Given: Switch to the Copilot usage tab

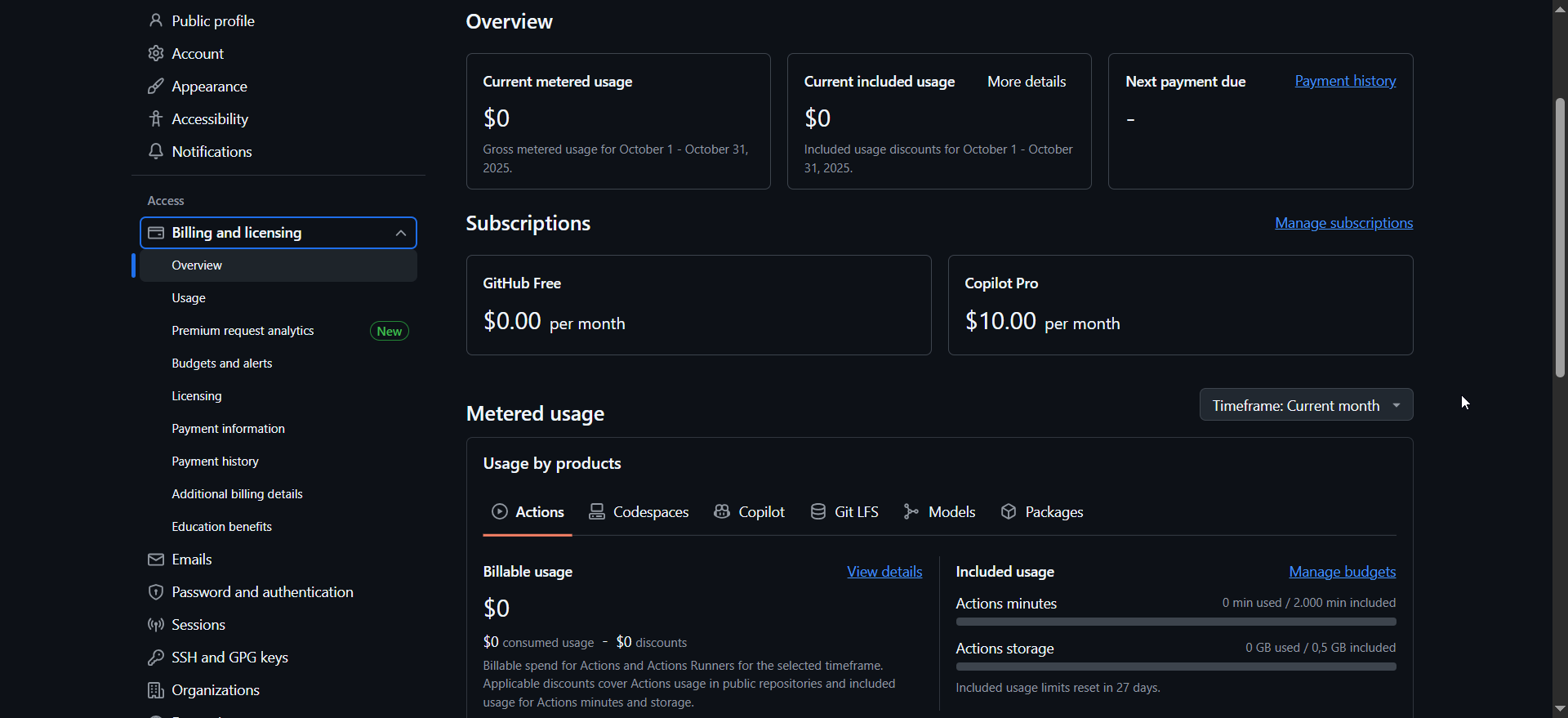Looking at the screenshot, I should point(749,512).
